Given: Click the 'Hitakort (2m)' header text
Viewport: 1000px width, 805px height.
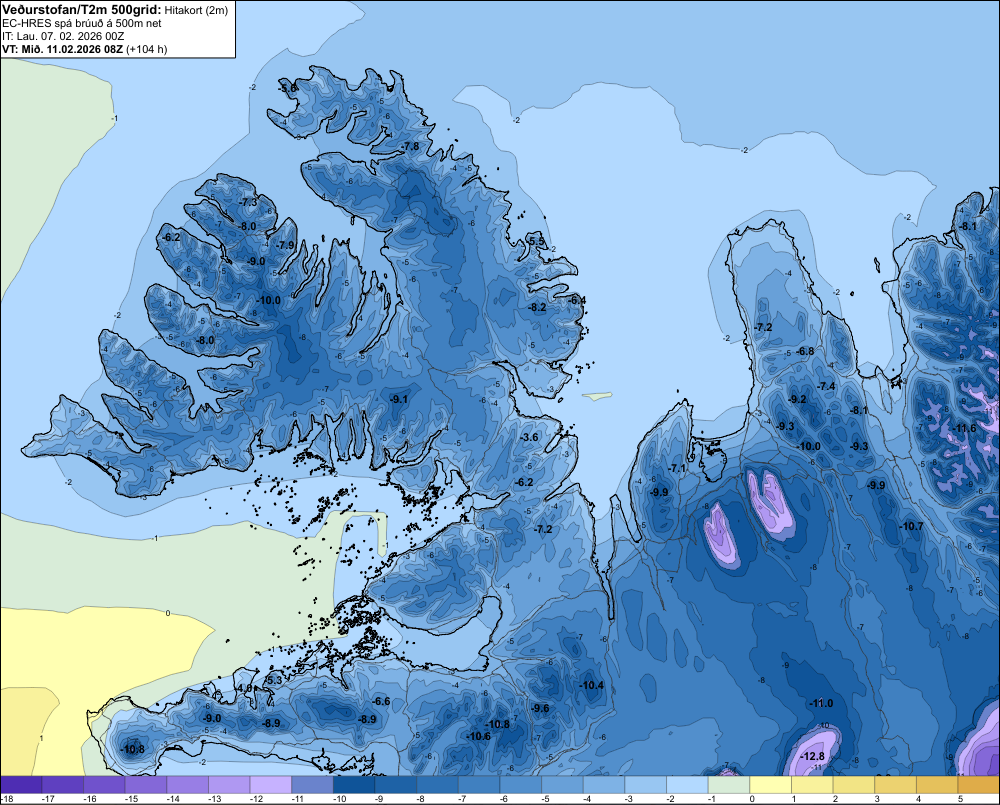Looking at the screenshot, I should coord(196,10).
